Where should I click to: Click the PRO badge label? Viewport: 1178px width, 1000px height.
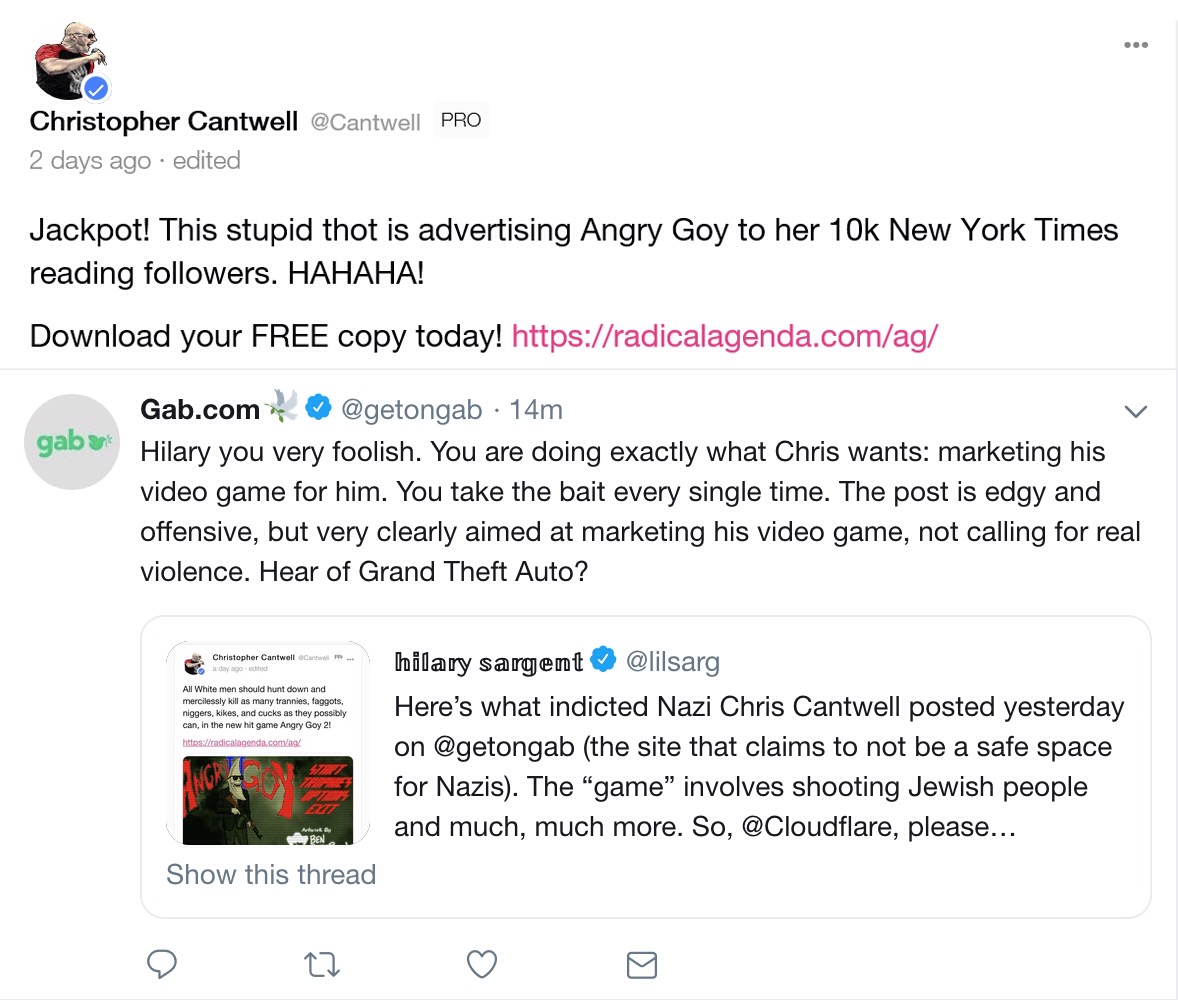[461, 118]
